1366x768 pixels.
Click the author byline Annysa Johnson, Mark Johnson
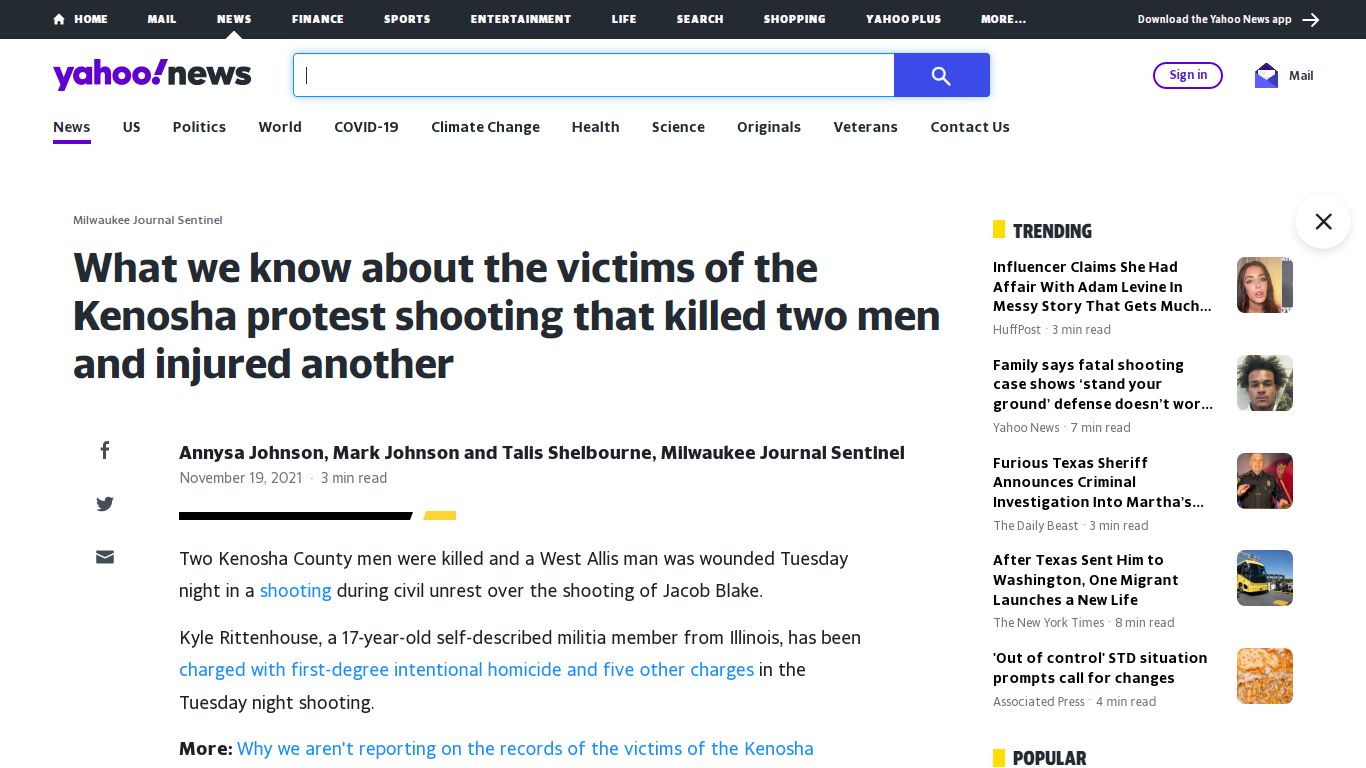coord(542,453)
